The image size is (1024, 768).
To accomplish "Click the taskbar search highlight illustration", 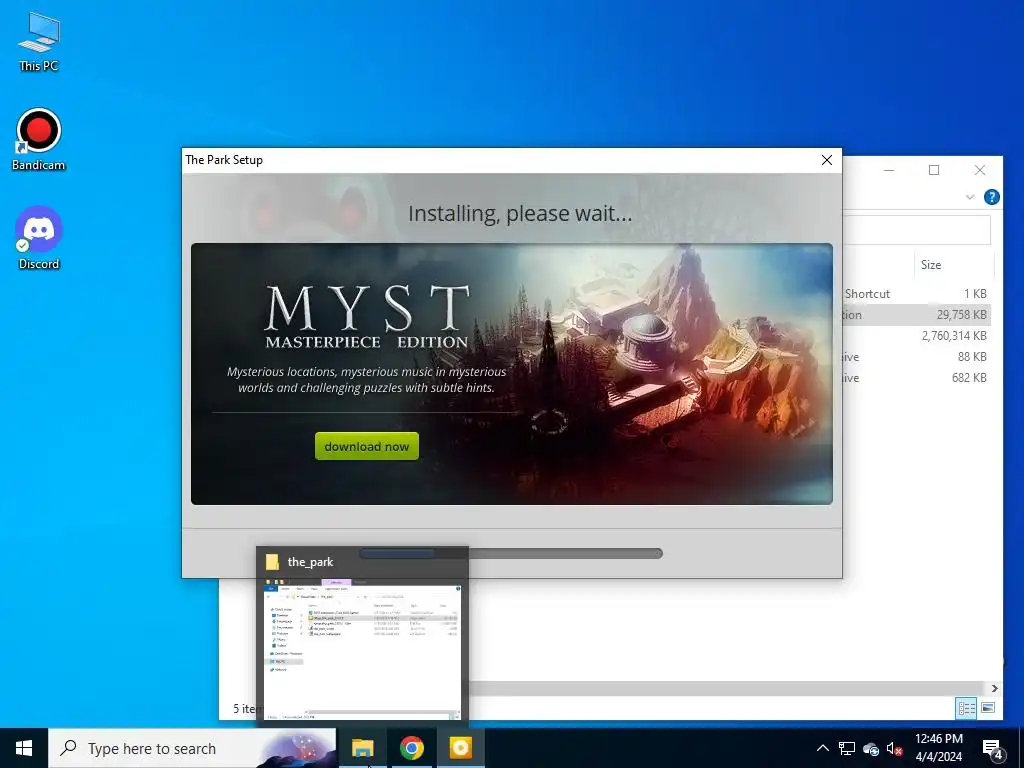I will (x=295, y=748).
